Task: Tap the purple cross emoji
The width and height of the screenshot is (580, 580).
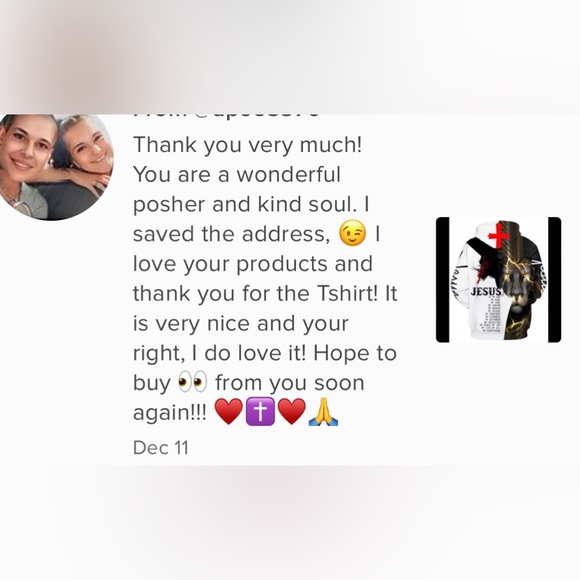Action: [x=260, y=411]
